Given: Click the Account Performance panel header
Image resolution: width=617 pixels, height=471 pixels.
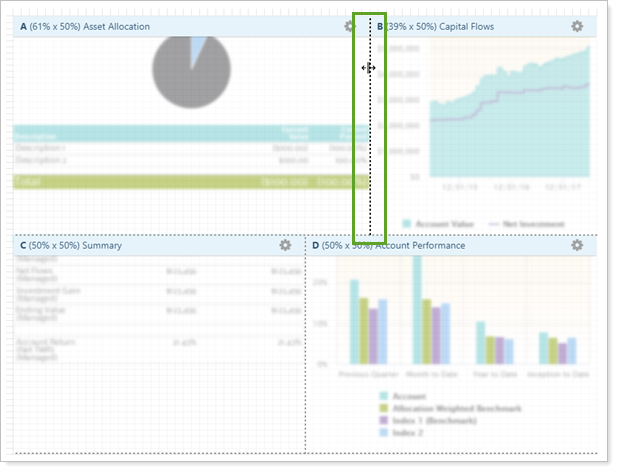Looking at the screenshot, I should (440, 245).
